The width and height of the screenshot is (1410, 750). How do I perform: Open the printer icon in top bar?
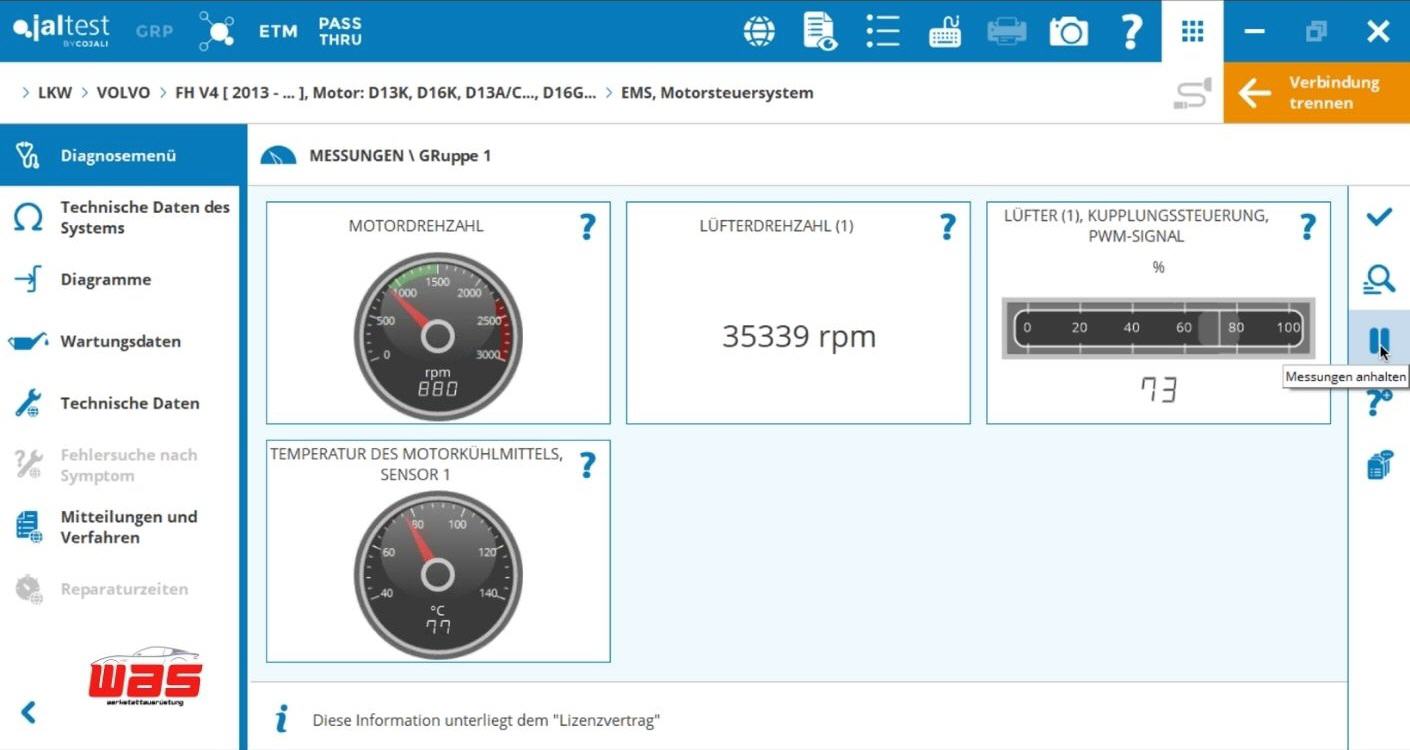point(1006,31)
